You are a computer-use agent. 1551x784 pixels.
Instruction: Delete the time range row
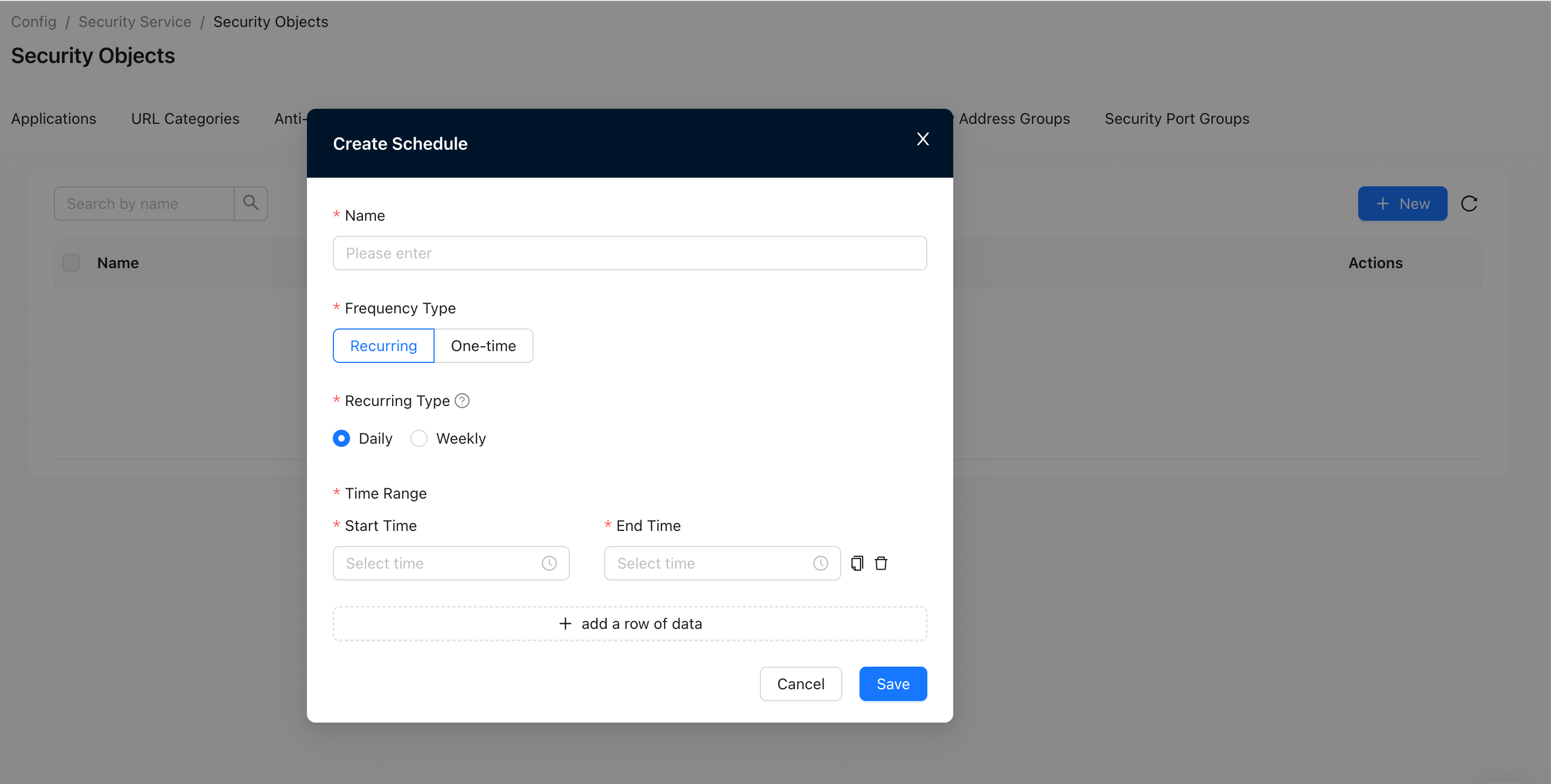point(881,563)
